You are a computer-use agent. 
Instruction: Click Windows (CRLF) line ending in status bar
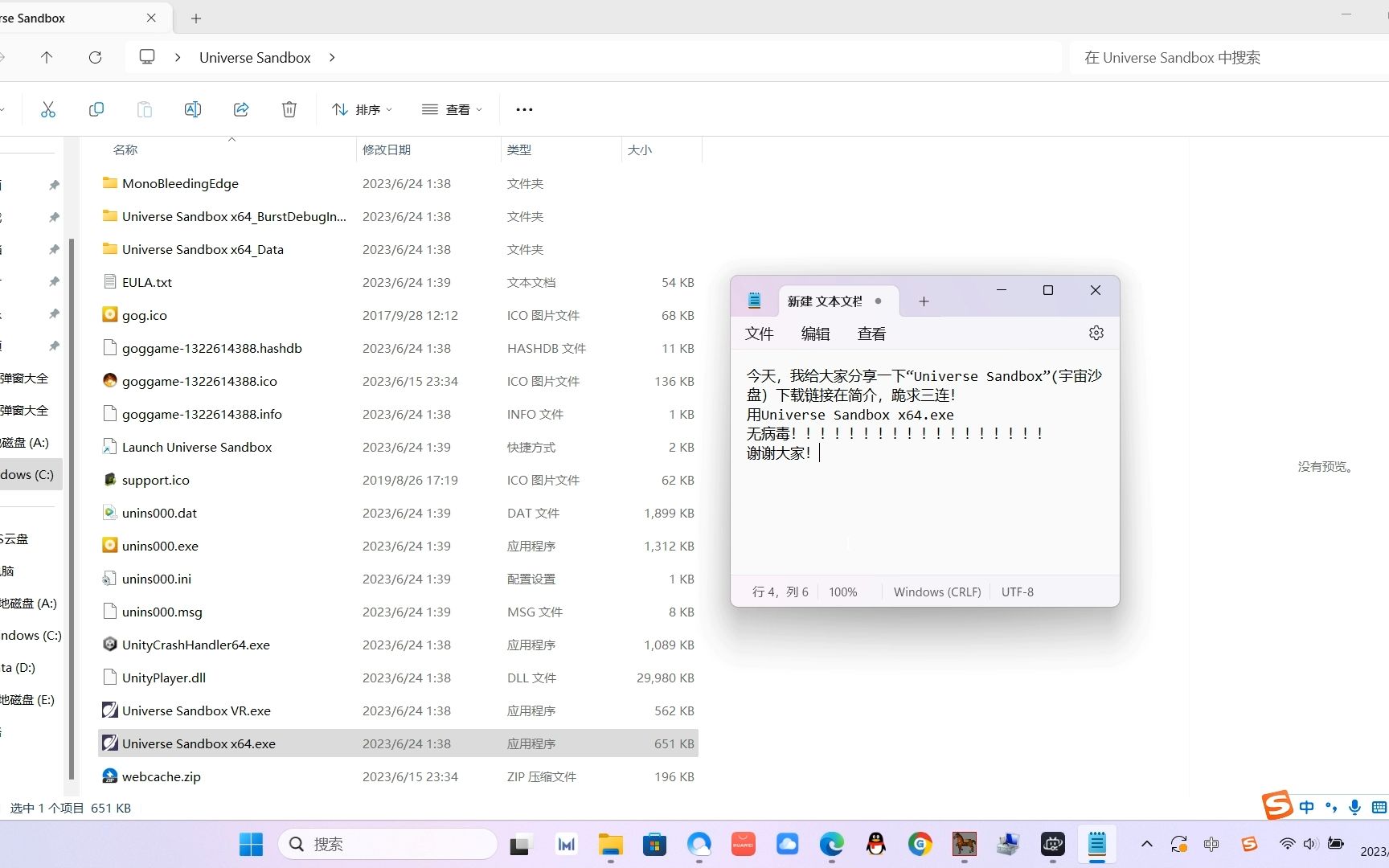click(937, 592)
